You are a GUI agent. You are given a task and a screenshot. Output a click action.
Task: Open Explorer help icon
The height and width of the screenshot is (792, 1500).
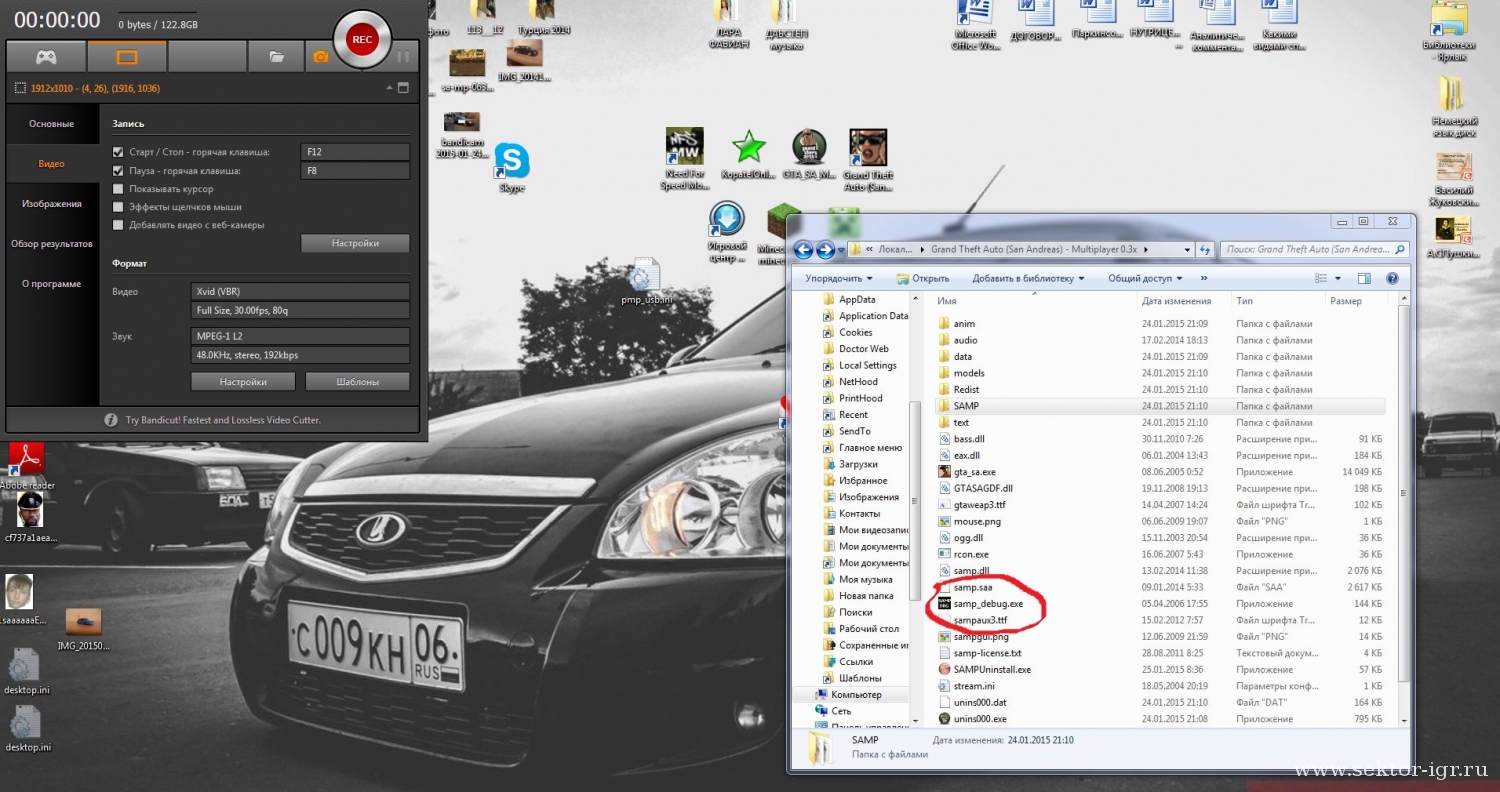point(1391,278)
